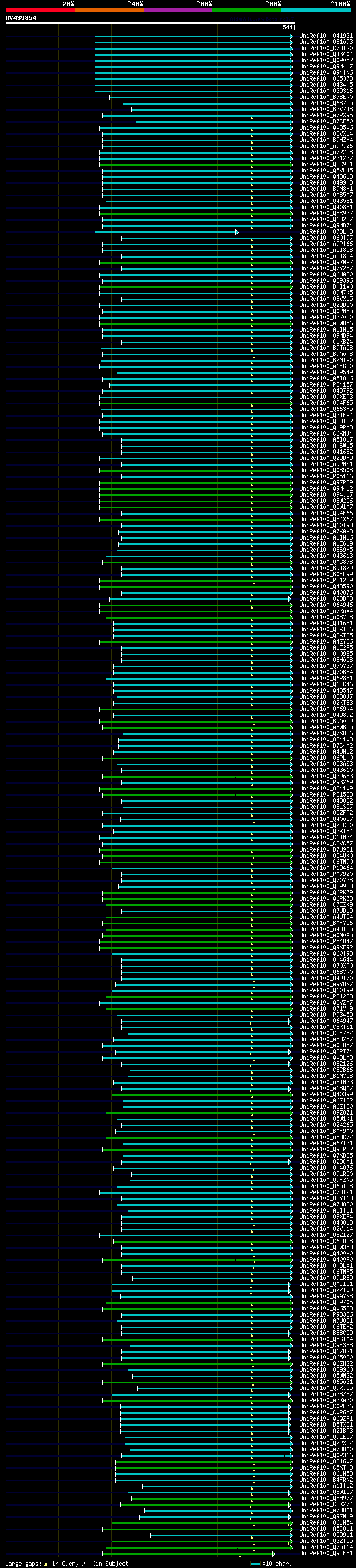Image resolution: width=356 pixels, height=1568 pixels.
Task: Select label UniRef100_Q8GTA4
Action: 326,1338
